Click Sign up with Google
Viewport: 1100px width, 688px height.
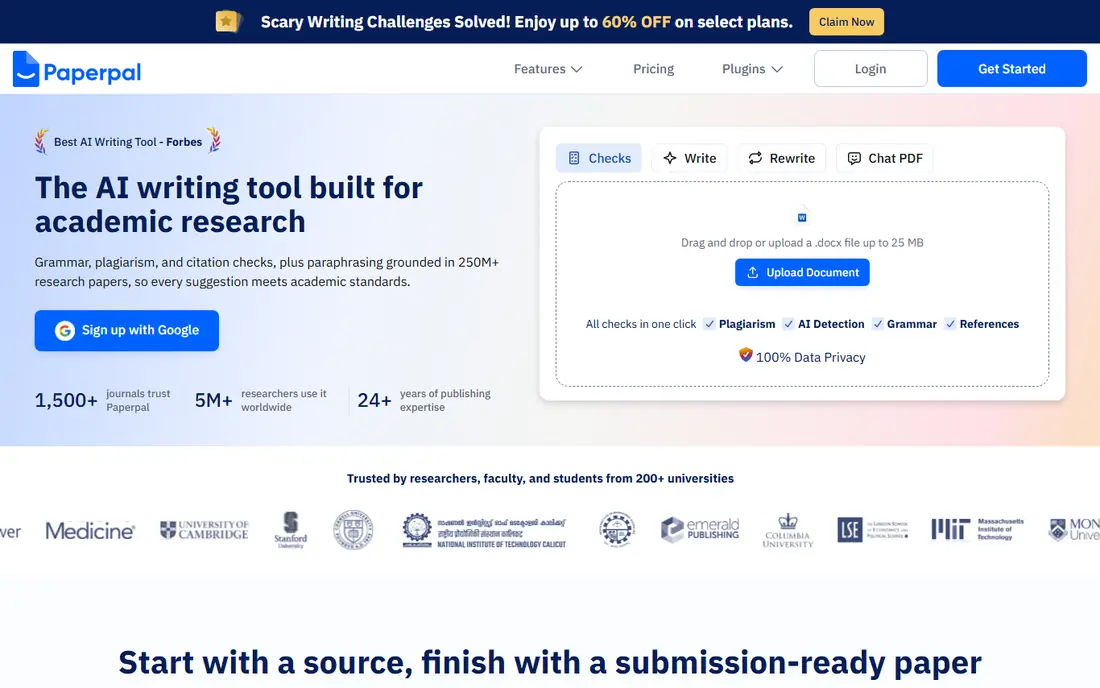coord(127,330)
